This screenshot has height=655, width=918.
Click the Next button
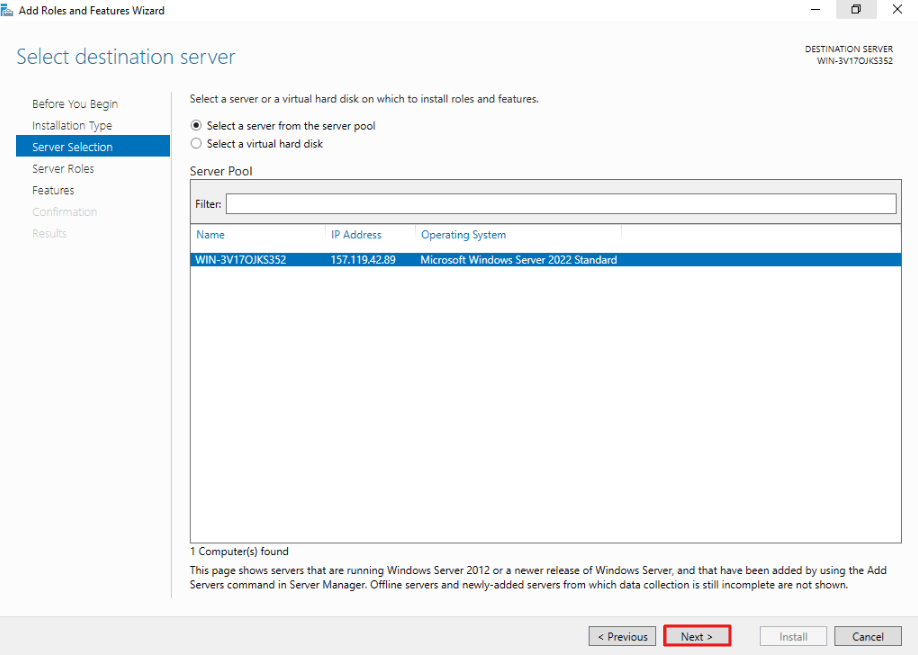pos(697,636)
